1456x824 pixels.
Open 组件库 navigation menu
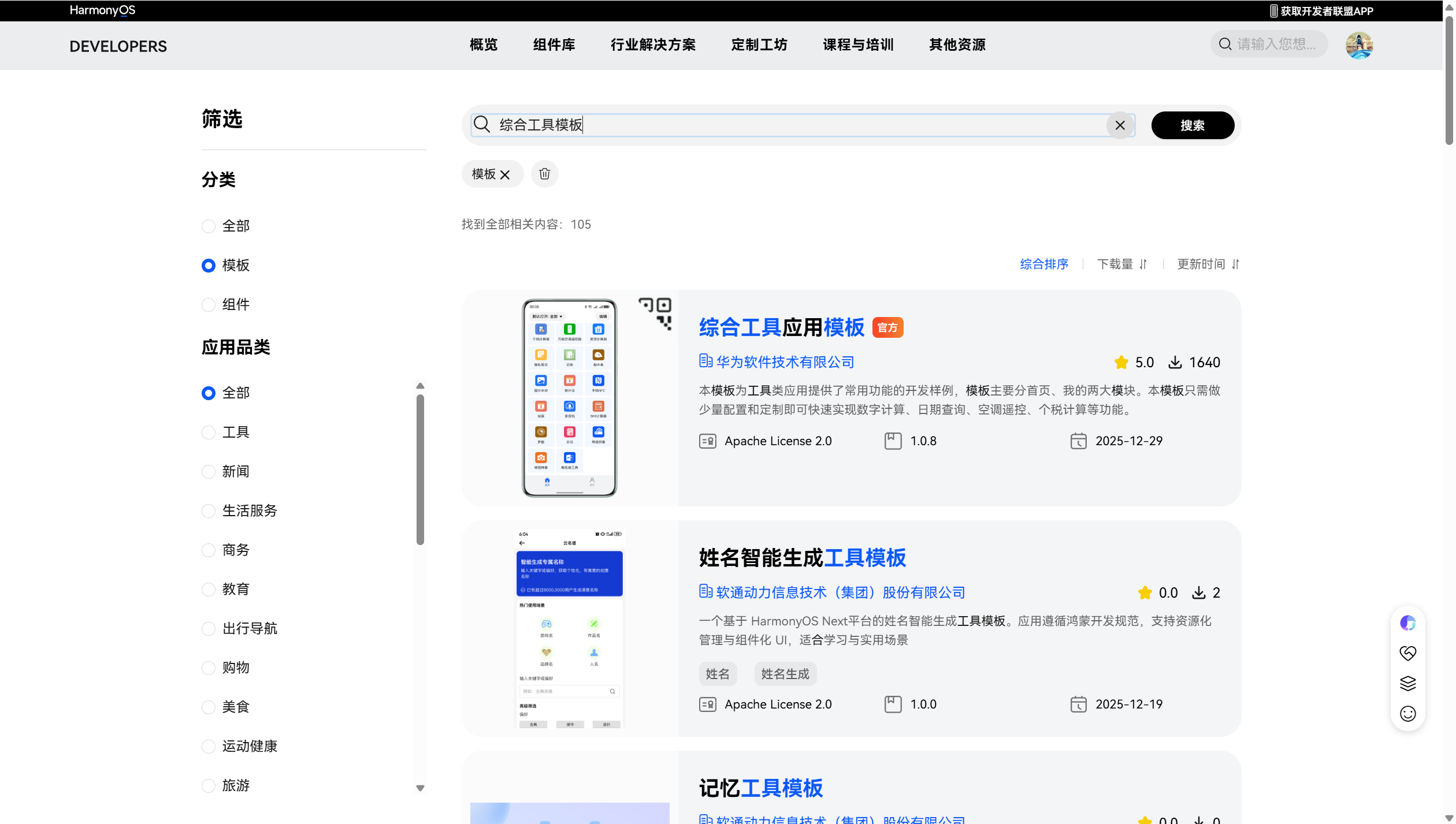click(554, 45)
